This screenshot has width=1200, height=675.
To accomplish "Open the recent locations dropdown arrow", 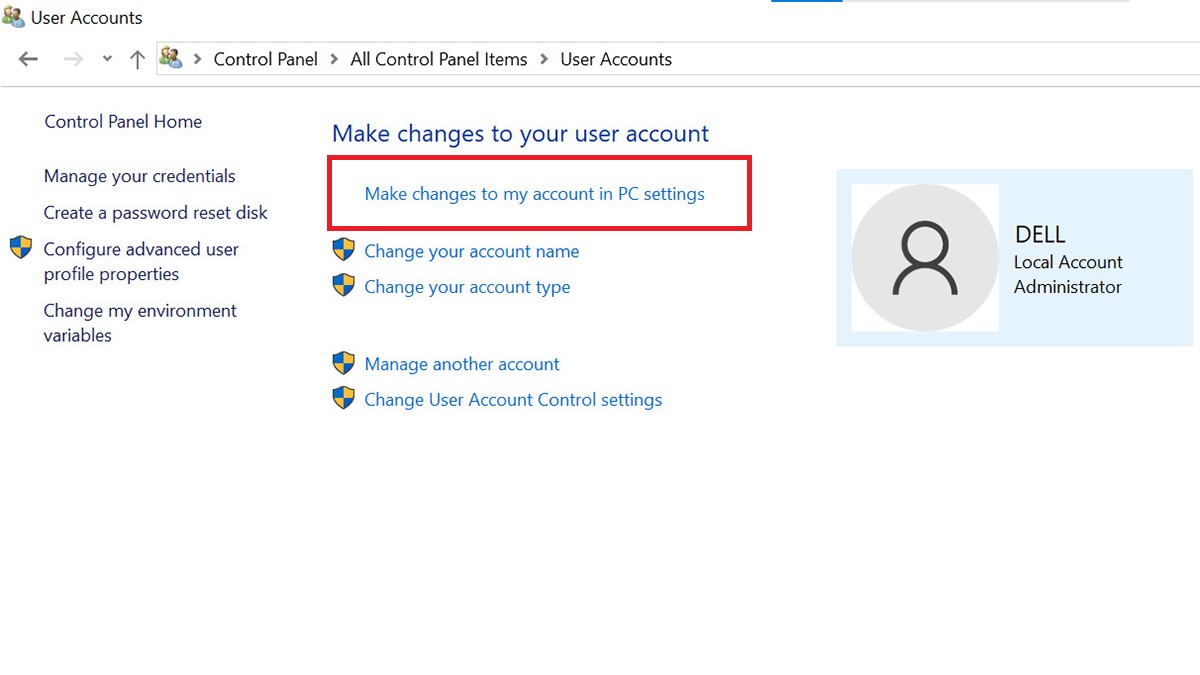I will [107, 60].
